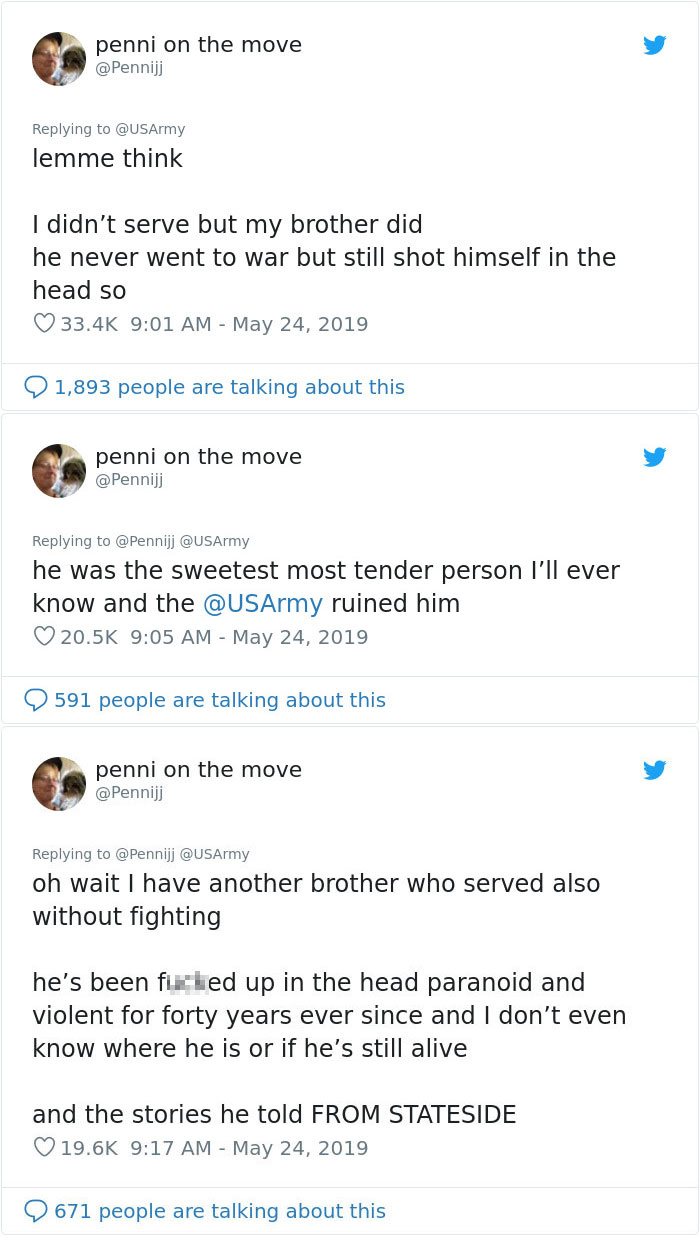Image resolution: width=700 pixels, height=1236 pixels.
Task: Click the reply bubble icon below the second tweet
Action: coord(36,699)
